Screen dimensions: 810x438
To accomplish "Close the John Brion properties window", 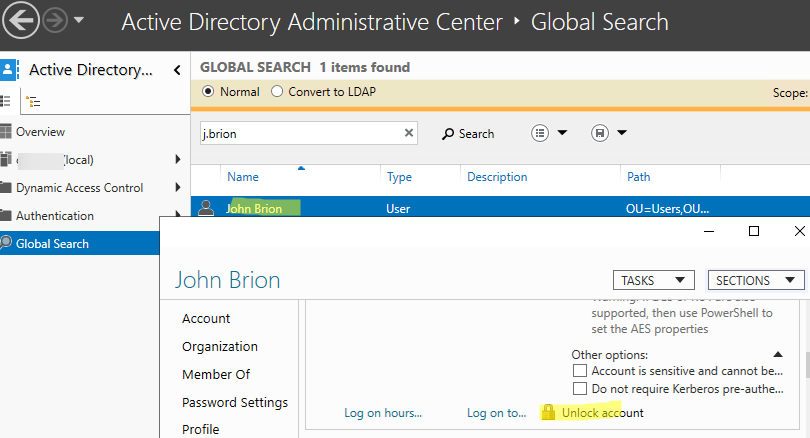I will pos(799,231).
